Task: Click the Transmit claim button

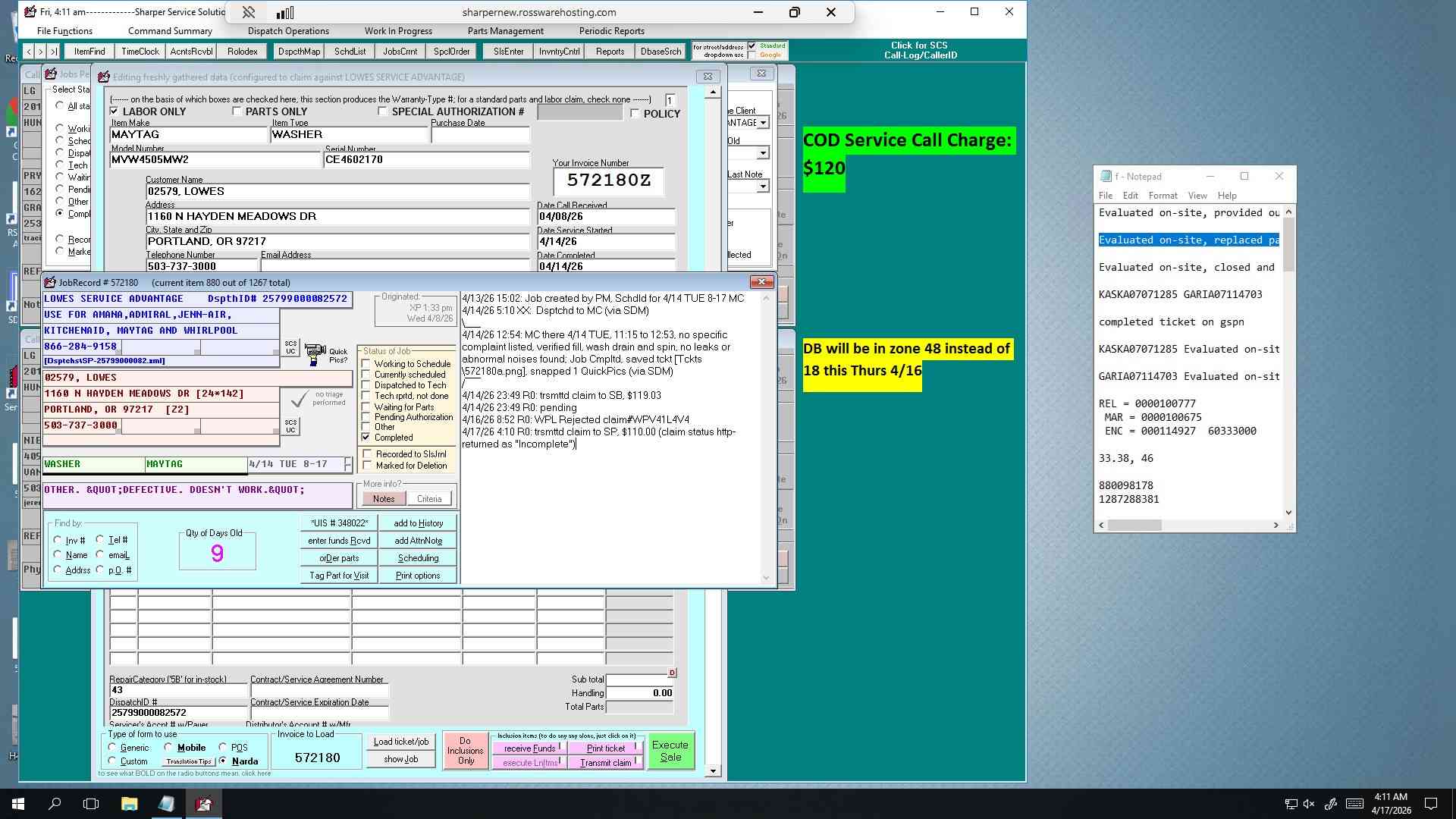Action: (x=605, y=763)
